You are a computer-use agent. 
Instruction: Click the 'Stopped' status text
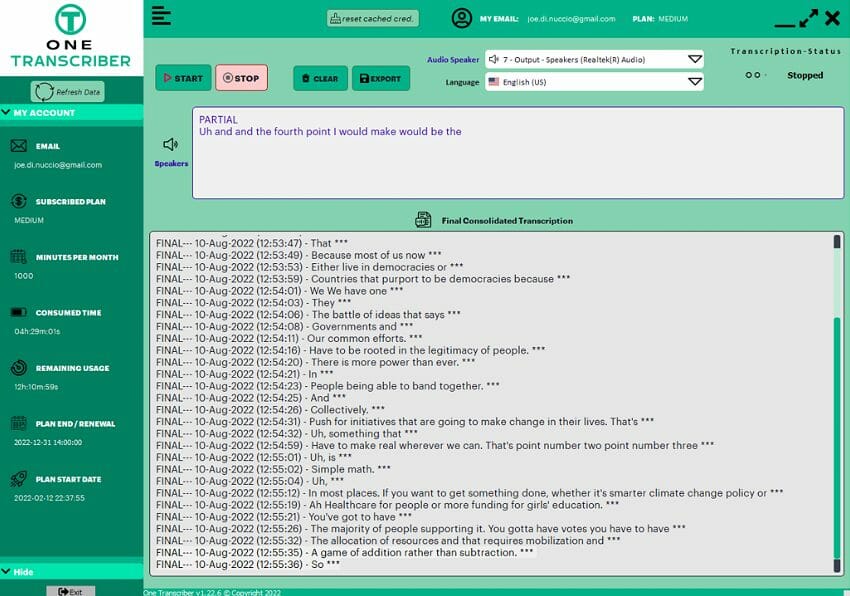click(x=804, y=75)
